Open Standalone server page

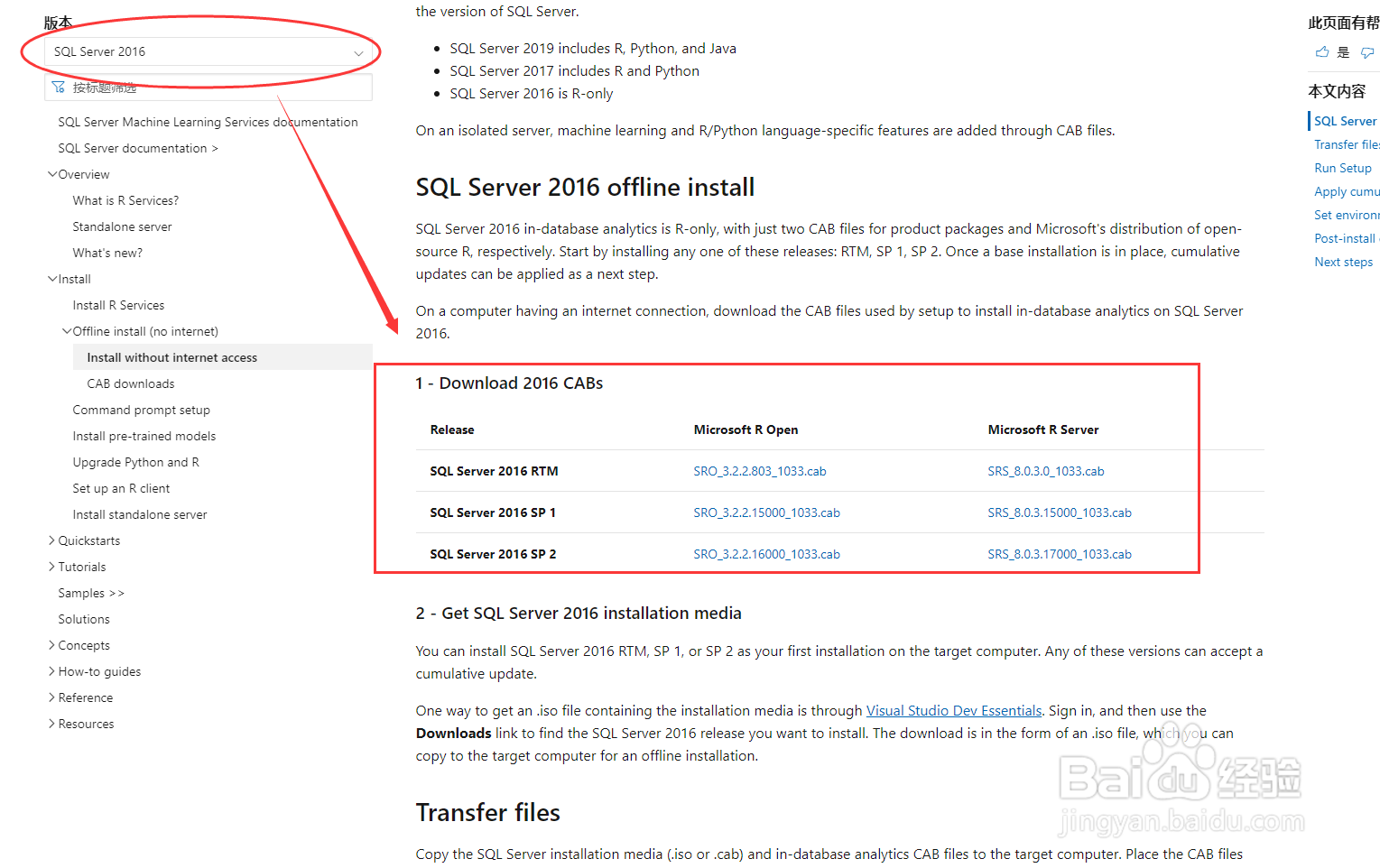(122, 226)
